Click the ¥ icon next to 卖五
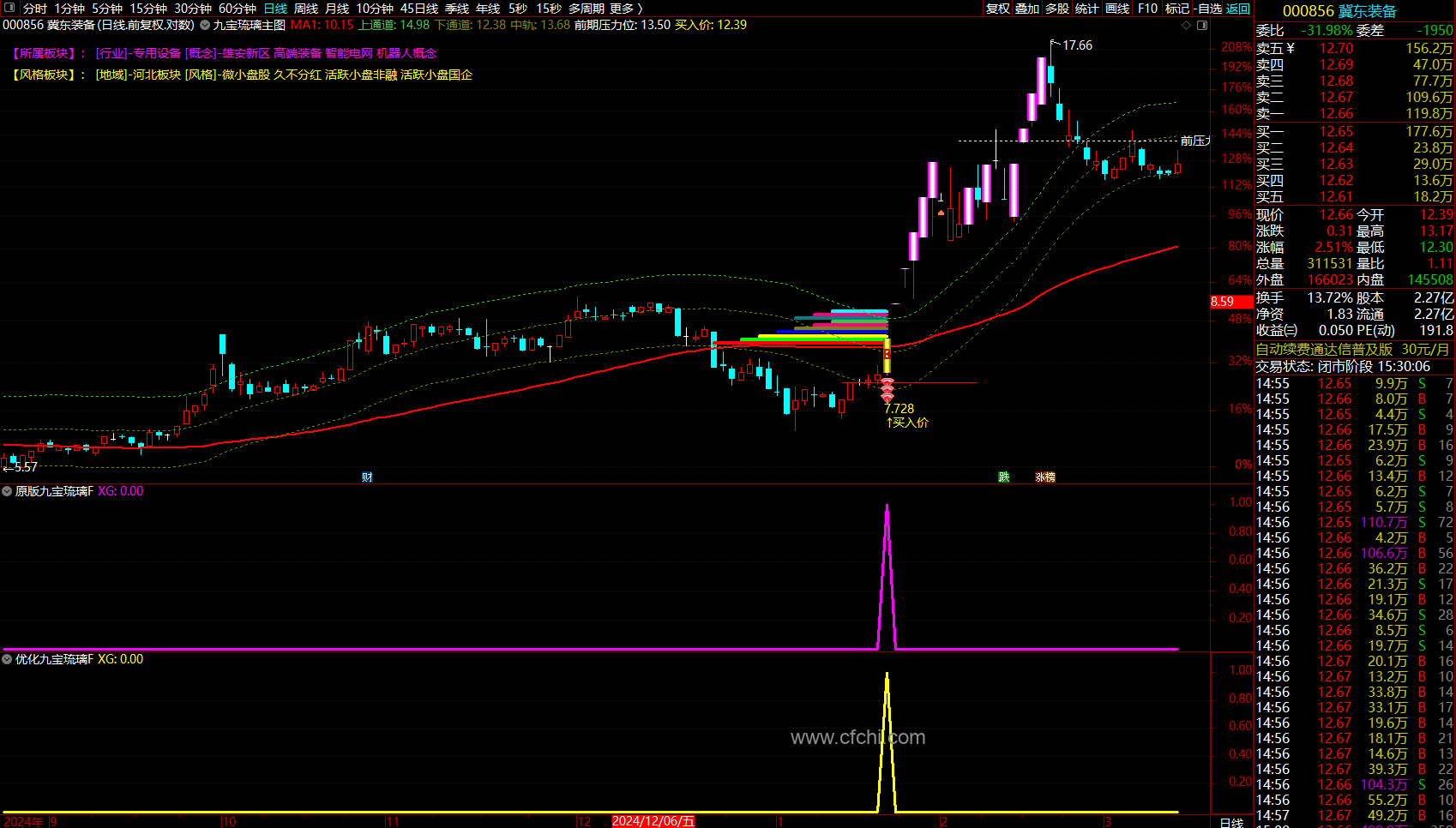Viewport: 1456px width, 828px height. click(x=1291, y=49)
